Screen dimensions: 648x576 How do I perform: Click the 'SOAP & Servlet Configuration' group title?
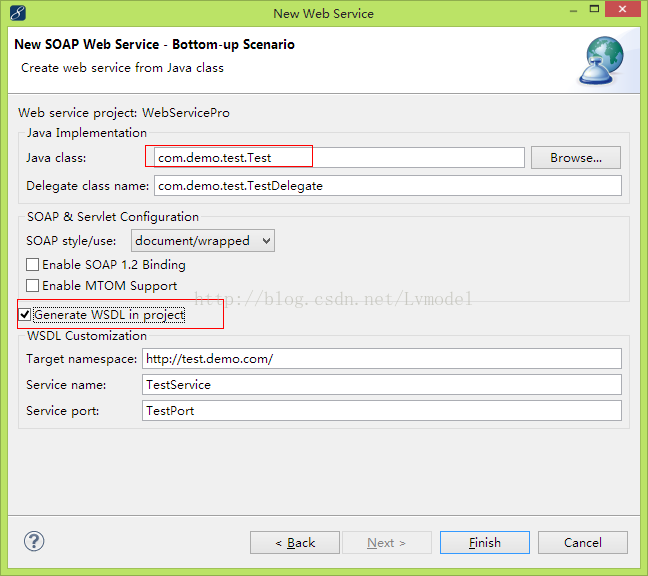click(x=113, y=217)
